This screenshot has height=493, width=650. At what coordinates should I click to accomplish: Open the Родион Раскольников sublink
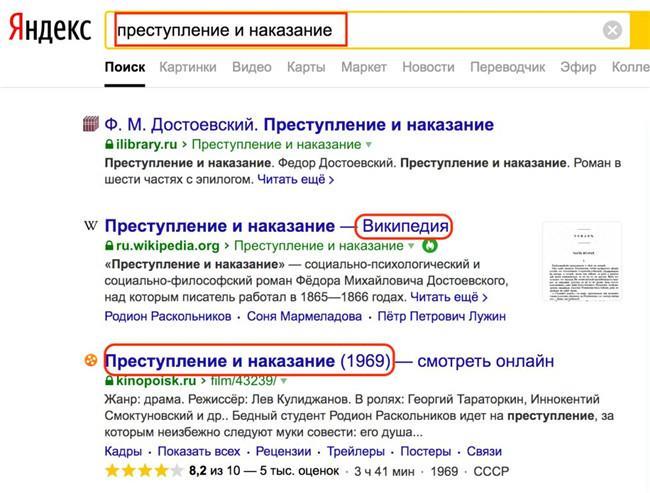(x=168, y=316)
